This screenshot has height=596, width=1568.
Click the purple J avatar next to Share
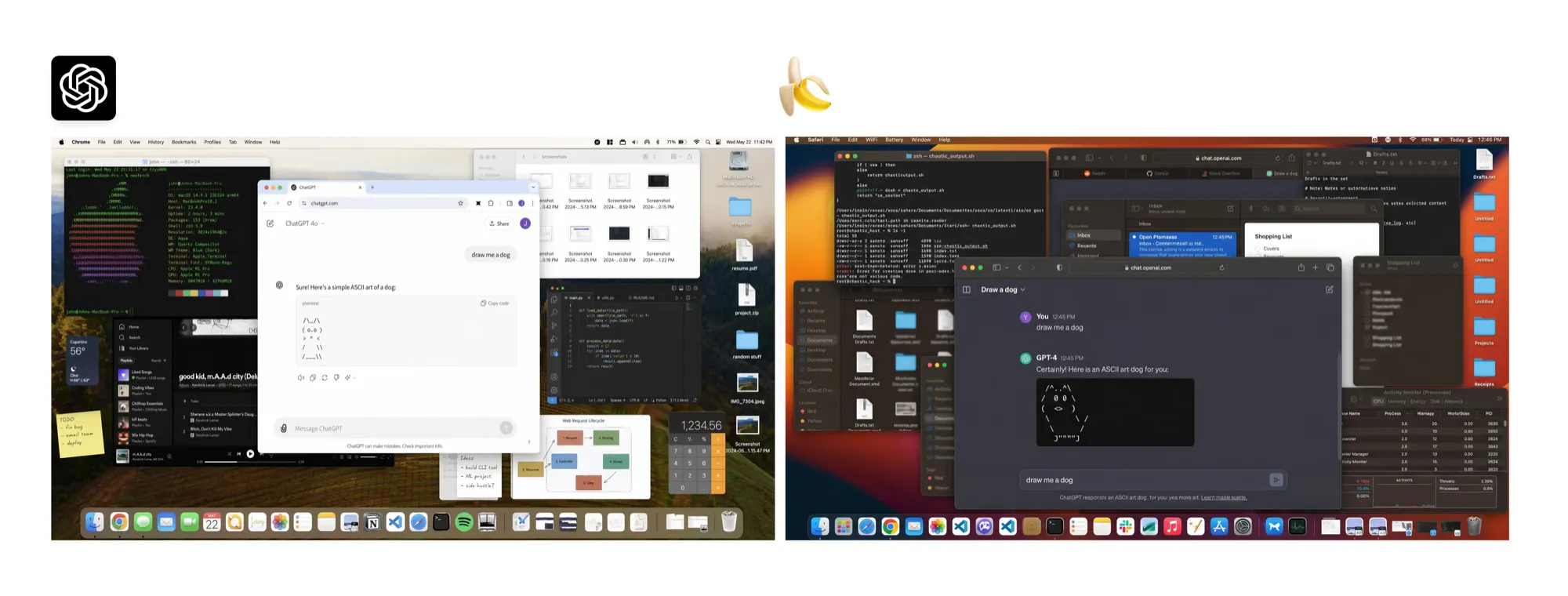click(525, 223)
